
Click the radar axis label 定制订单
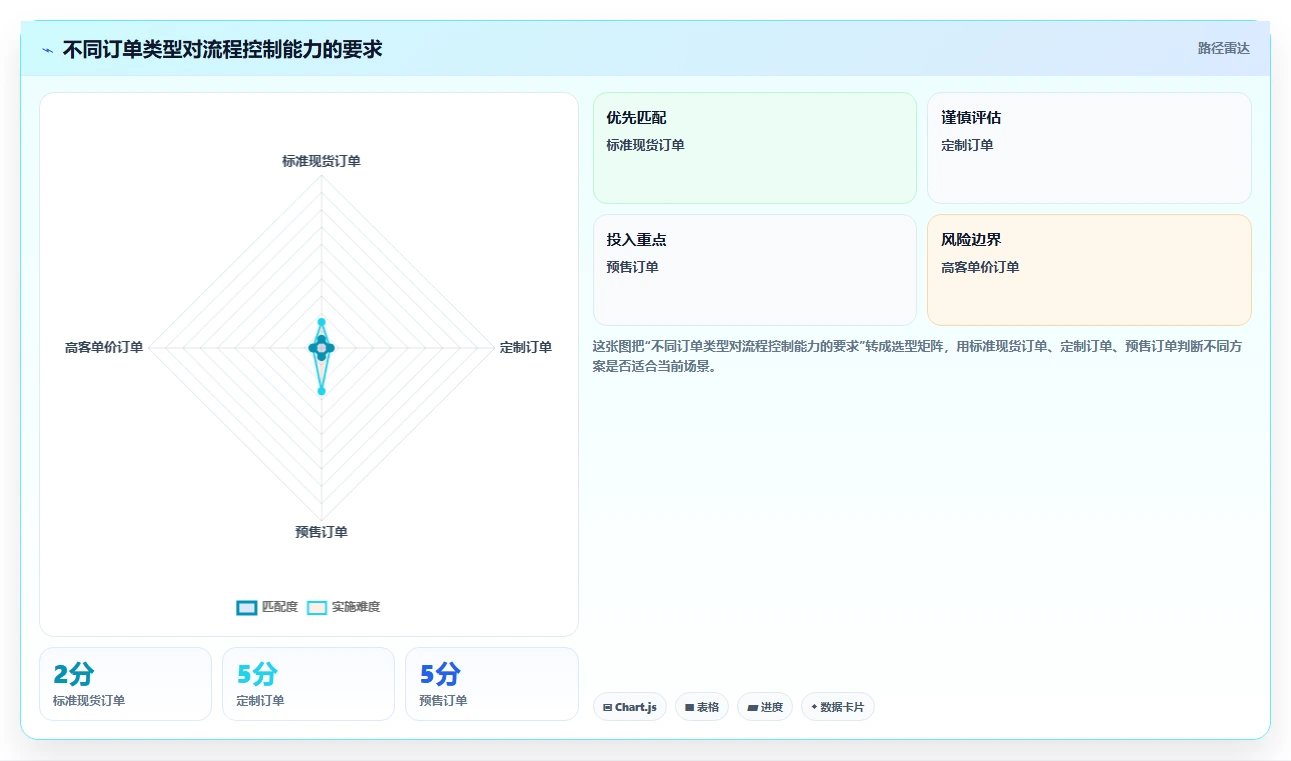[526, 348]
